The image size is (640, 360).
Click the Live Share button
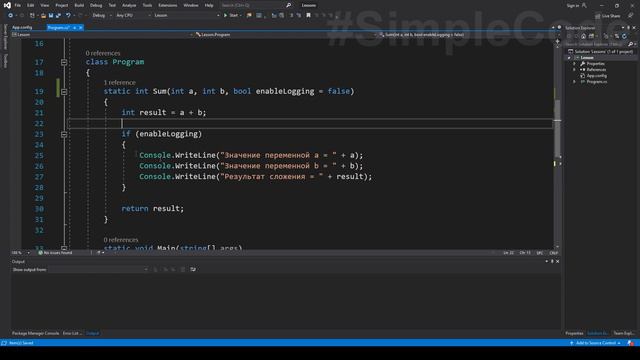pyautogui.click(x=608, y=16)
